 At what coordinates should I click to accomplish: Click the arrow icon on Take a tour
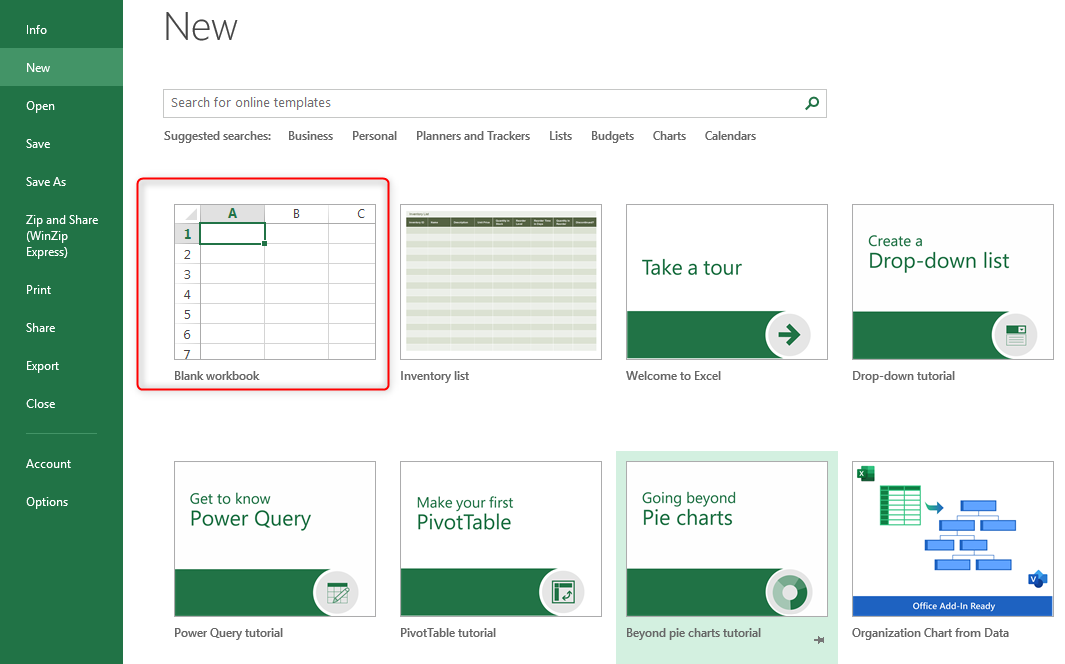(788, 334)
